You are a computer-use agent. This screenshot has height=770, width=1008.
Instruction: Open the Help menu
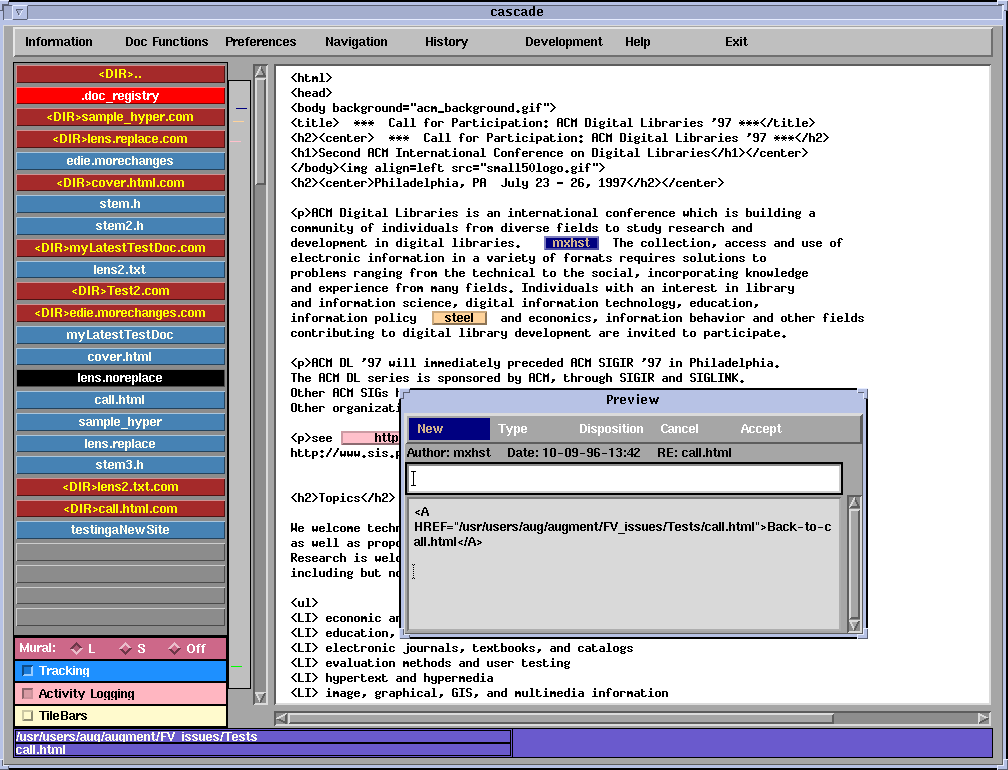pos(638,42)
